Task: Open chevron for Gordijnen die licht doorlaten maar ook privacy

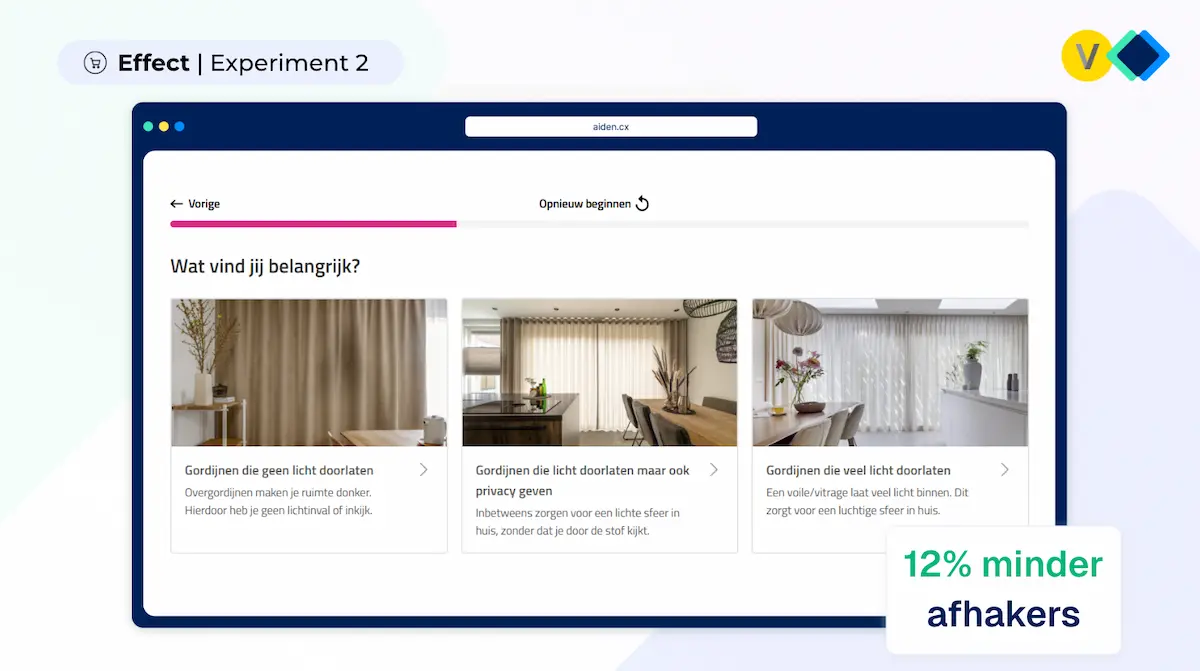Action: [714, 470]
